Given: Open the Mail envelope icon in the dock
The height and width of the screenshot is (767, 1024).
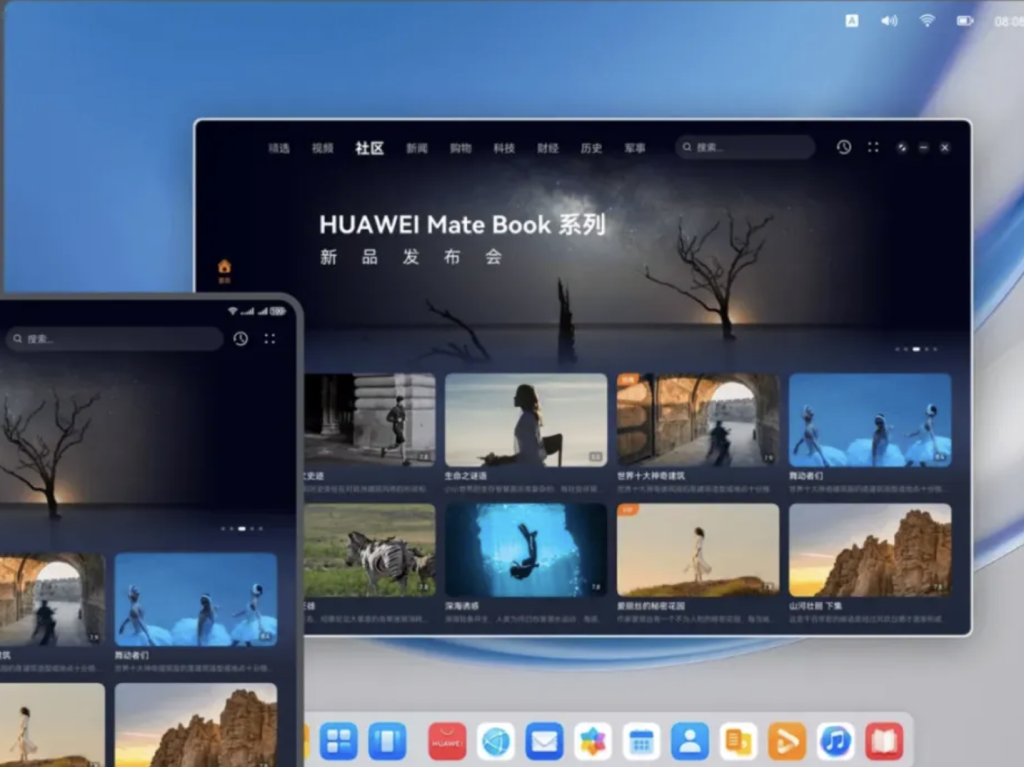Looking at the screenshot, I should point(544,742).
